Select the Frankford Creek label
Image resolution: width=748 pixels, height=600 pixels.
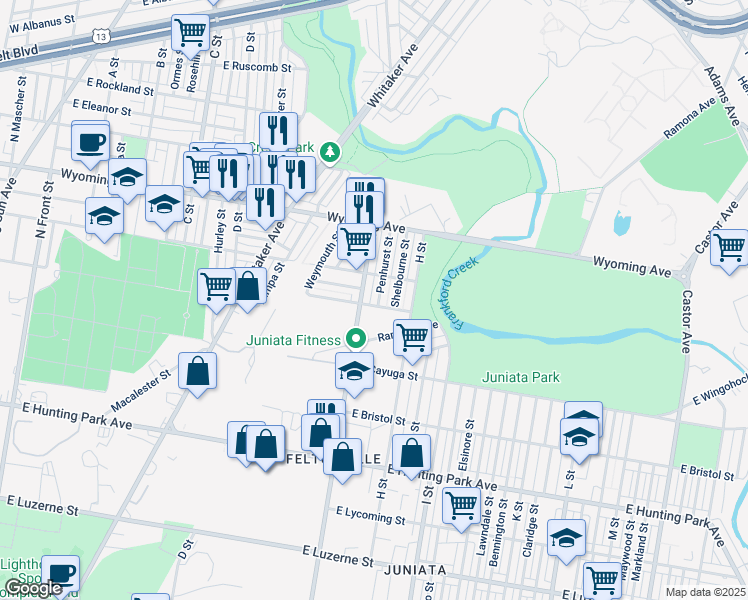pos(458,293)
